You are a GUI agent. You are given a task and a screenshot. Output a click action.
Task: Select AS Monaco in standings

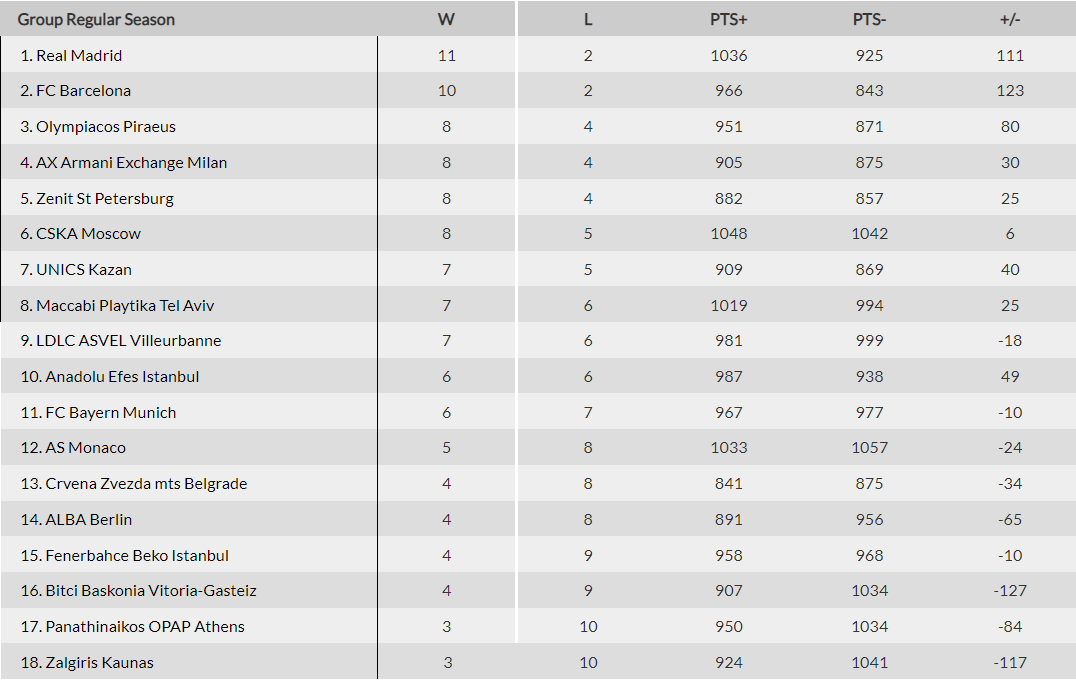tap(85, 448)
